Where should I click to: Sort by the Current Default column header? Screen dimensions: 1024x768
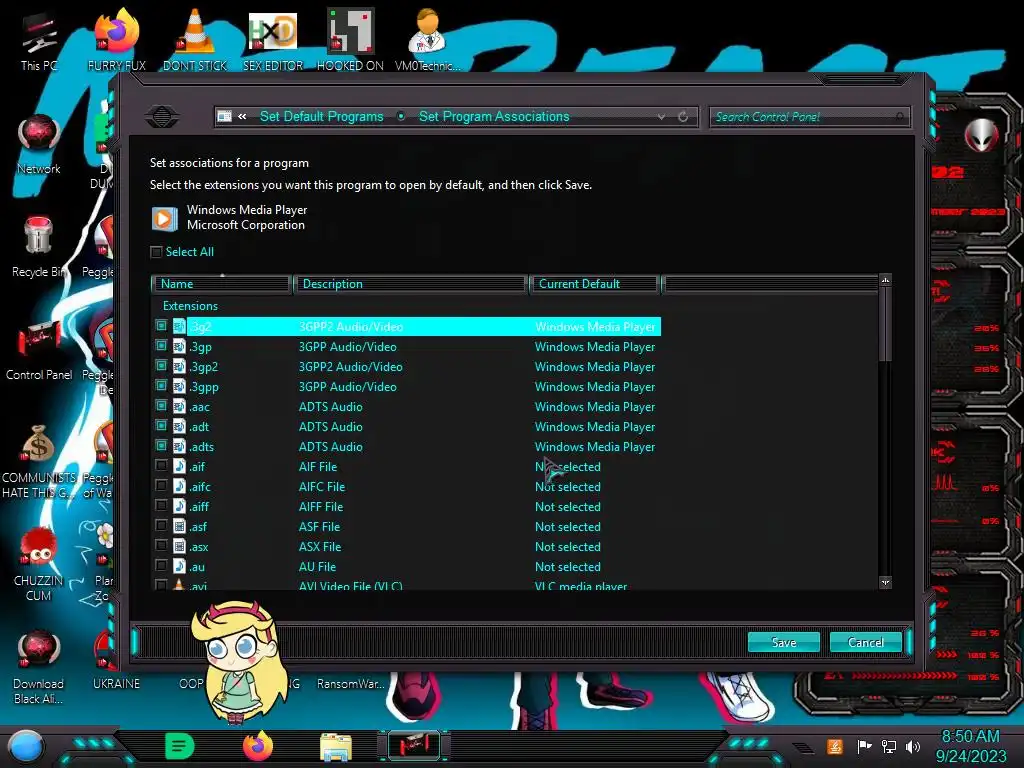tap(594, 284)
